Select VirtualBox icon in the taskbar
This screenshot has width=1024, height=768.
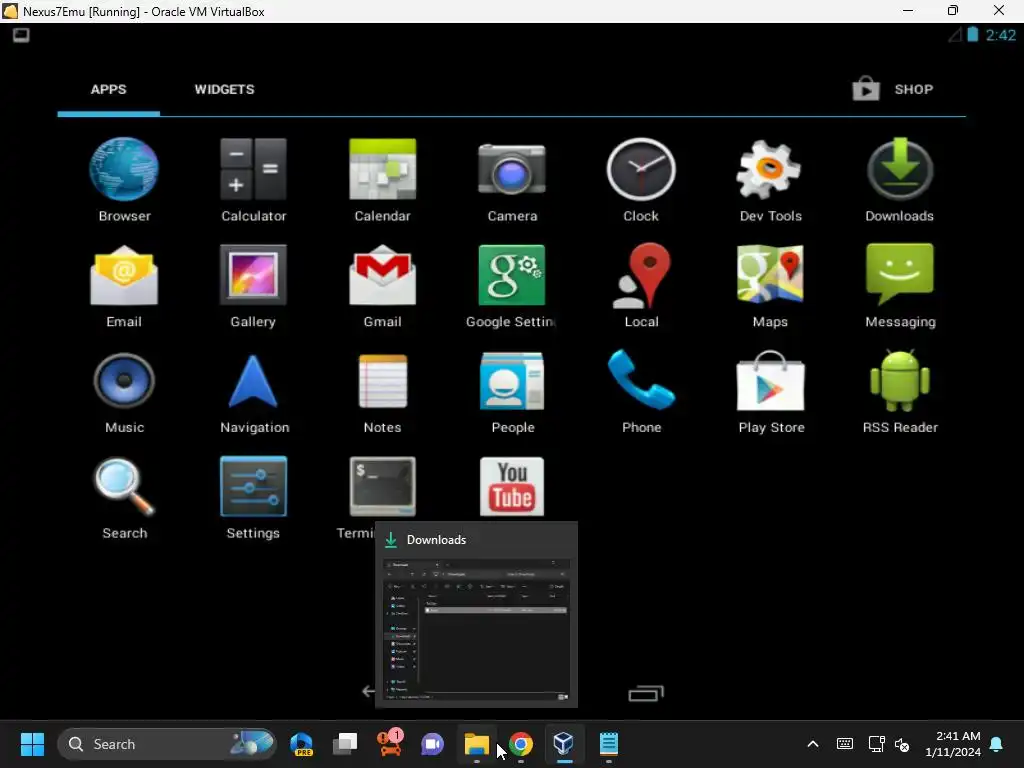[564, 744]
